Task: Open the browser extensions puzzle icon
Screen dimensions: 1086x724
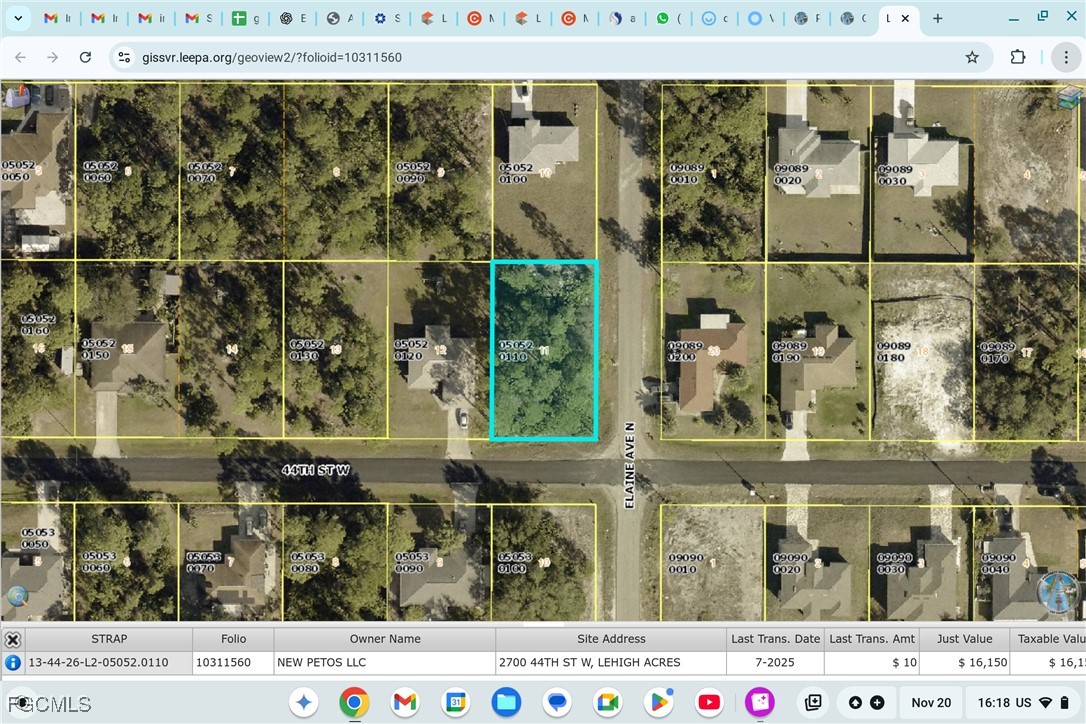Action: 1017,57
